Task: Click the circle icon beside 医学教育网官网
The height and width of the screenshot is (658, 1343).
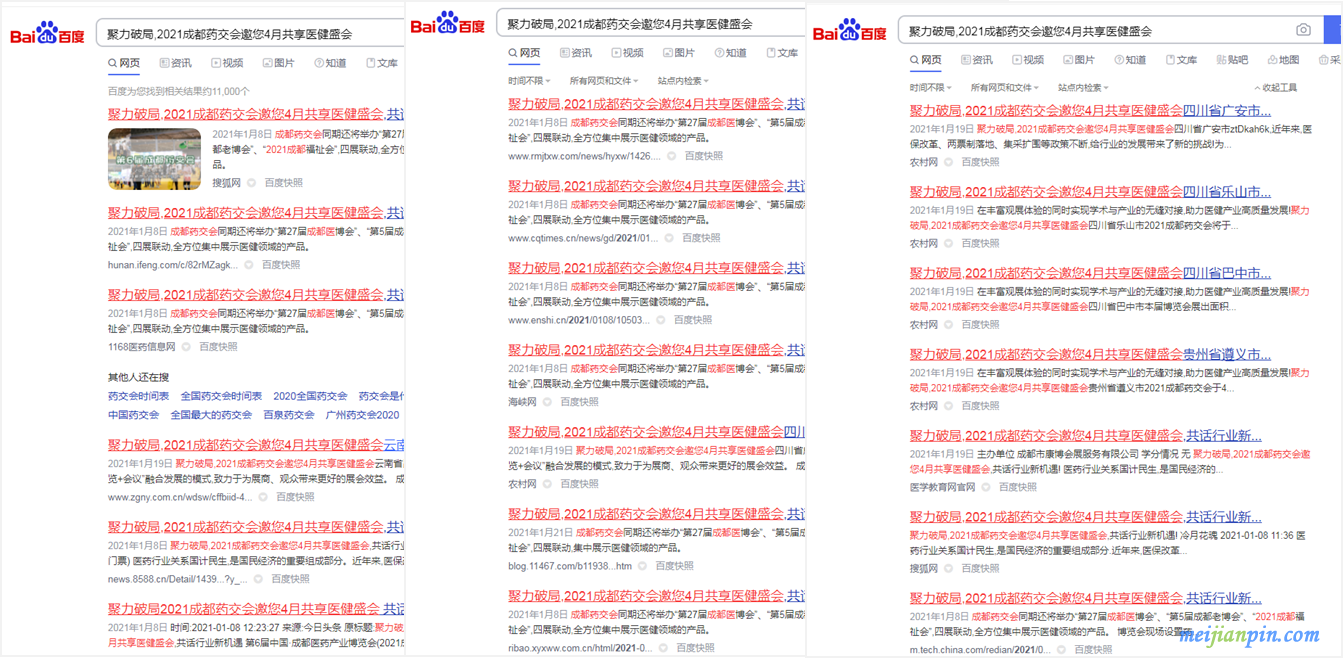Action: (986, 487)
